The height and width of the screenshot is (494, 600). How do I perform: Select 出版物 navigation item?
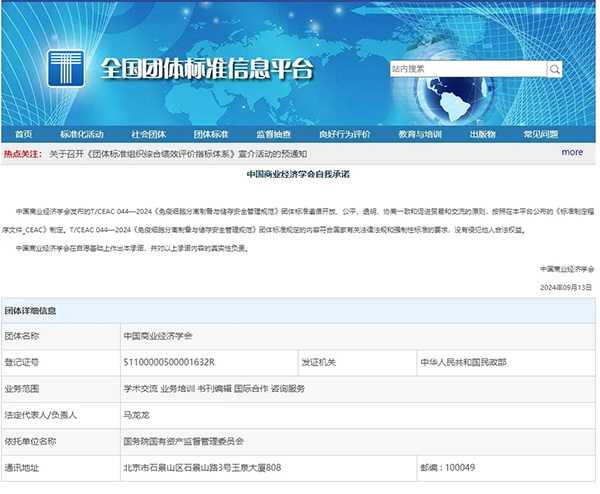[483, 134]
